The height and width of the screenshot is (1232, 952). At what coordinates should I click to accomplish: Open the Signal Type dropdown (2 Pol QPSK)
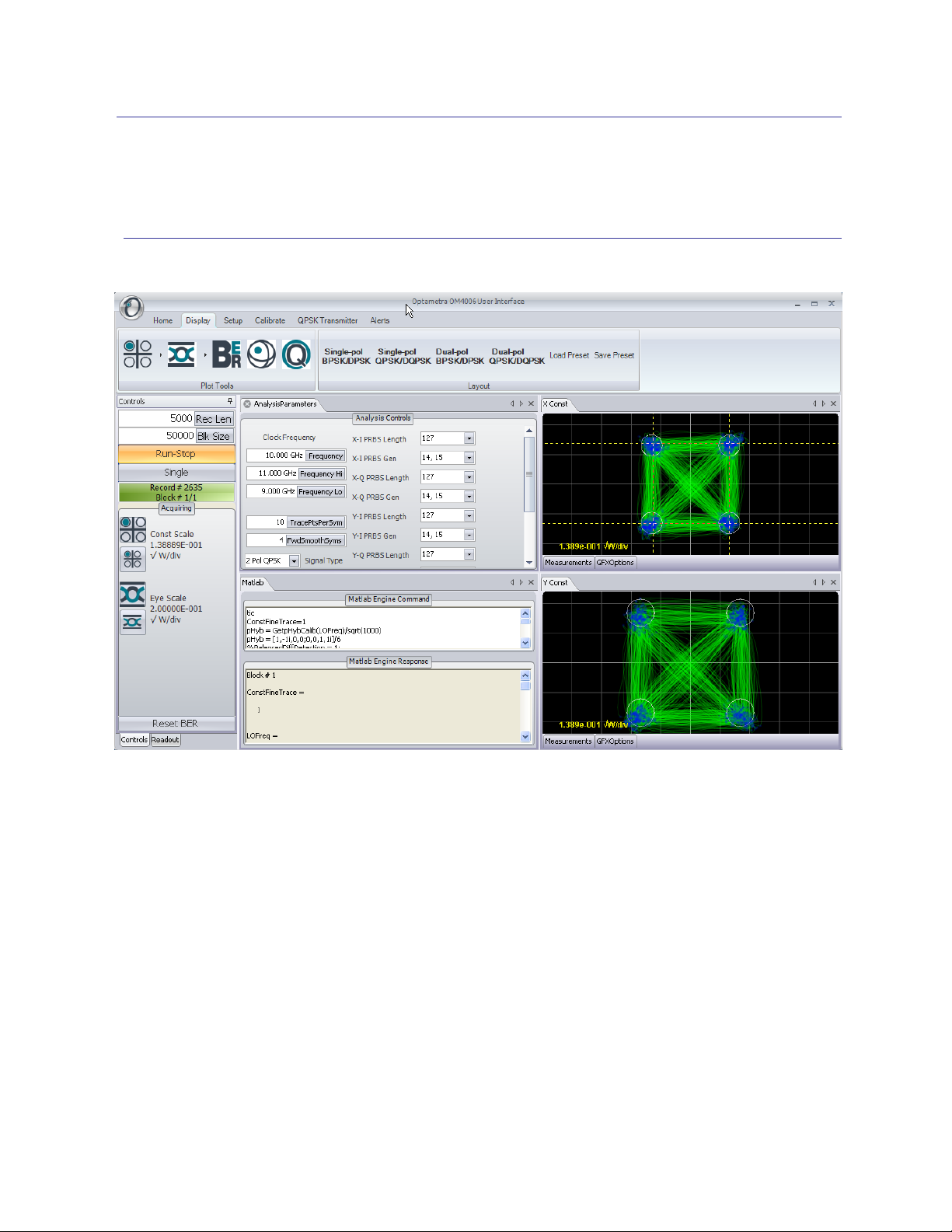295,560
